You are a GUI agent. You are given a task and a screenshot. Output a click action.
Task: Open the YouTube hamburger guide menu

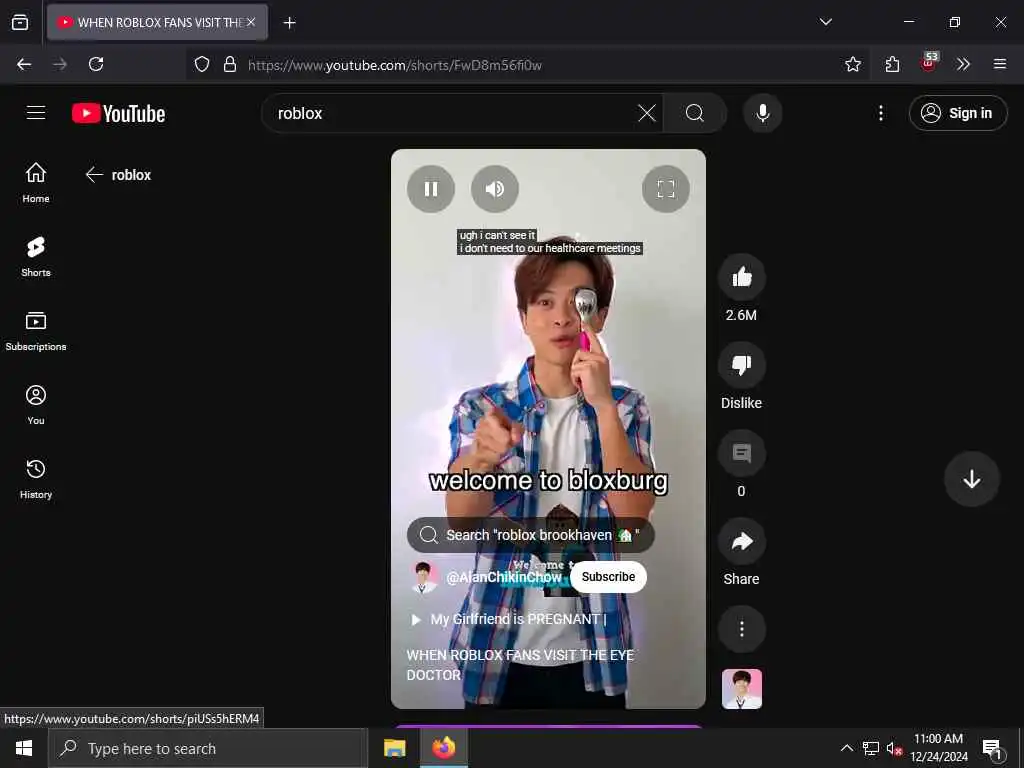coord(36,113)
